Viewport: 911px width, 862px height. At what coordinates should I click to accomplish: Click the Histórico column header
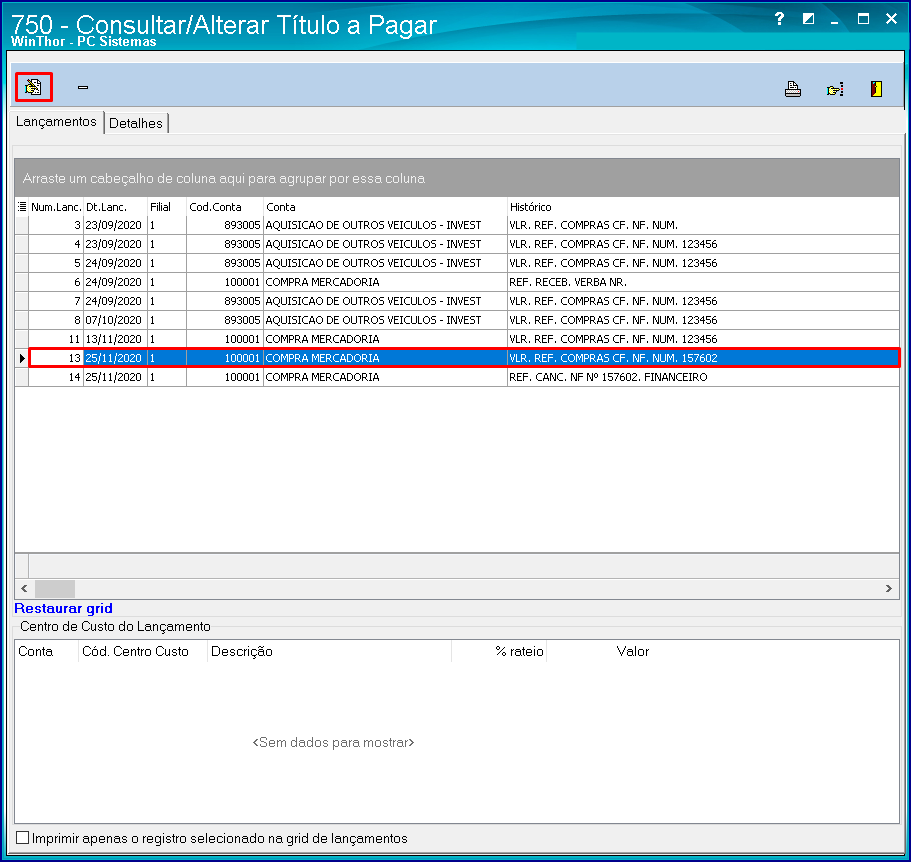pos(703,207)
